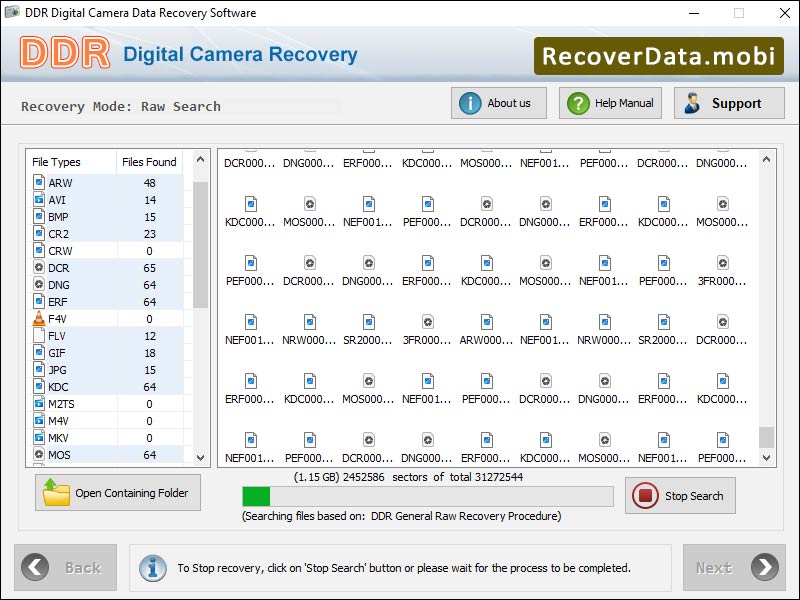
Task: Click the JPG file type icon
Action: click(x=39, y=369)
